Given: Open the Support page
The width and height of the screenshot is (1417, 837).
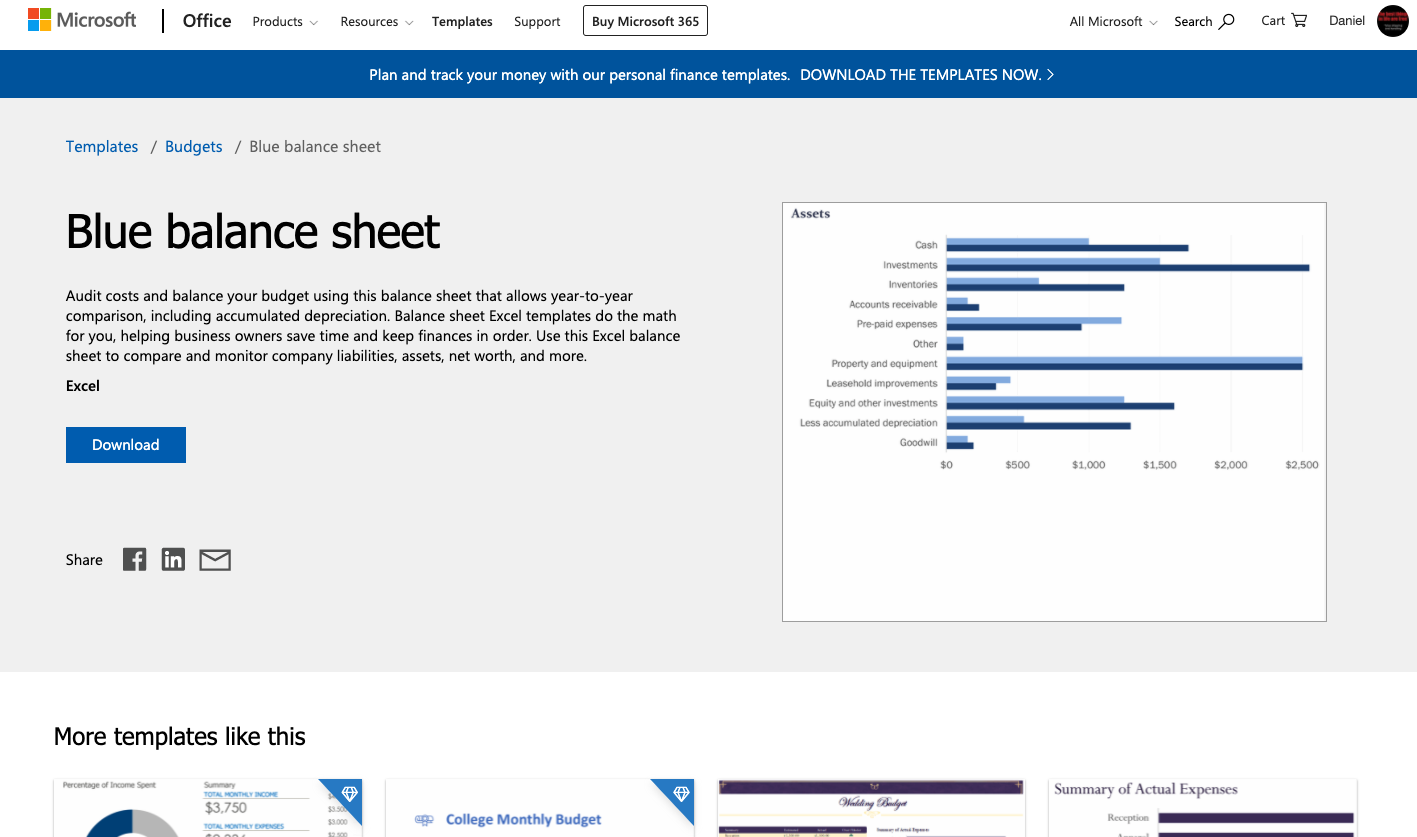Looking at the screenshot, I should 536,21.
